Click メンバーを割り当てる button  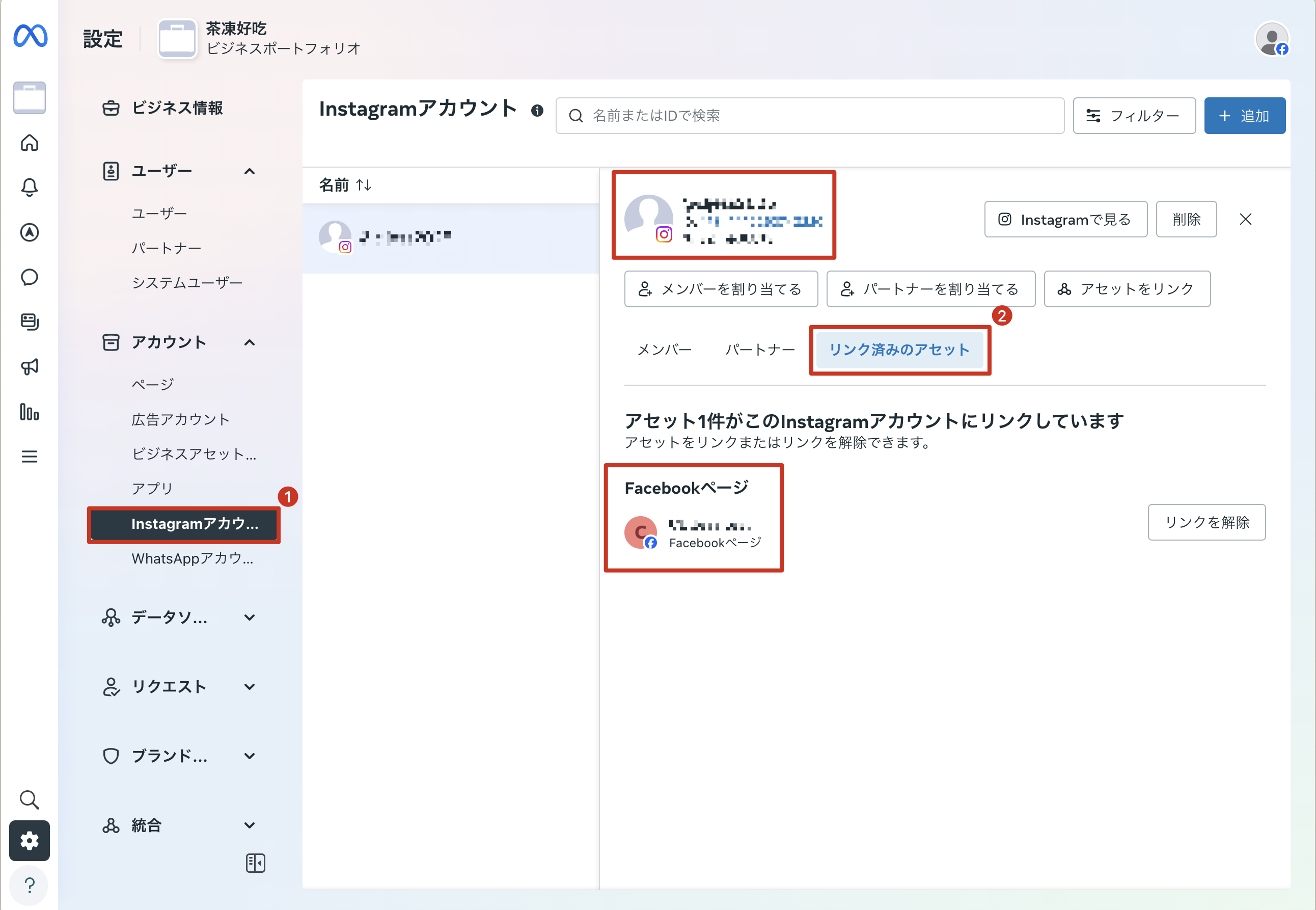721,289
